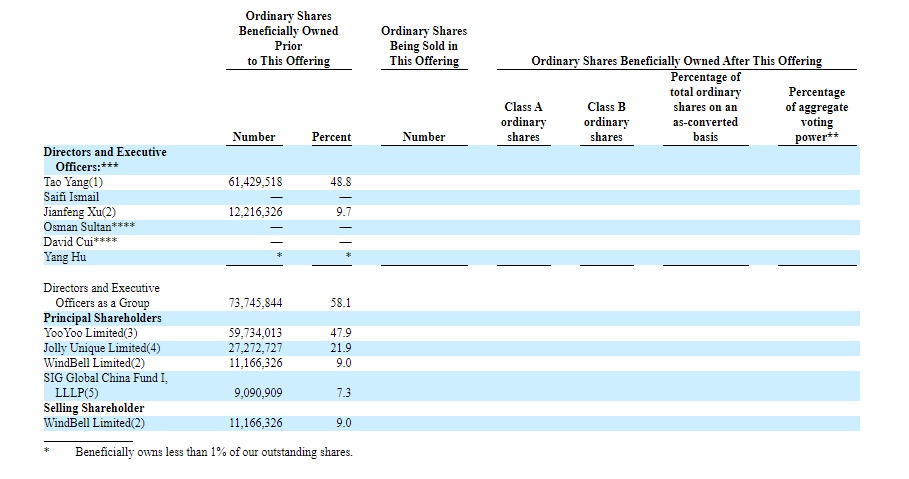The image size is (909, 479).
Task: Click the Saifi Ismail name
Action: [x=71, y=197]
